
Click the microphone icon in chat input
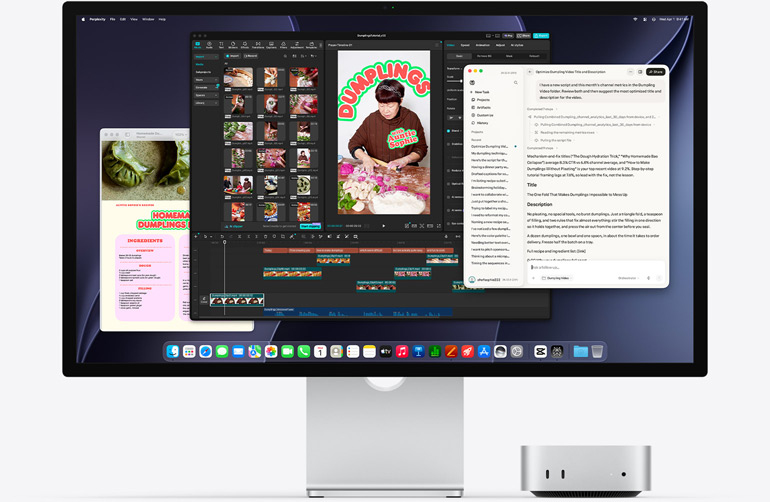tap(648, 278)
